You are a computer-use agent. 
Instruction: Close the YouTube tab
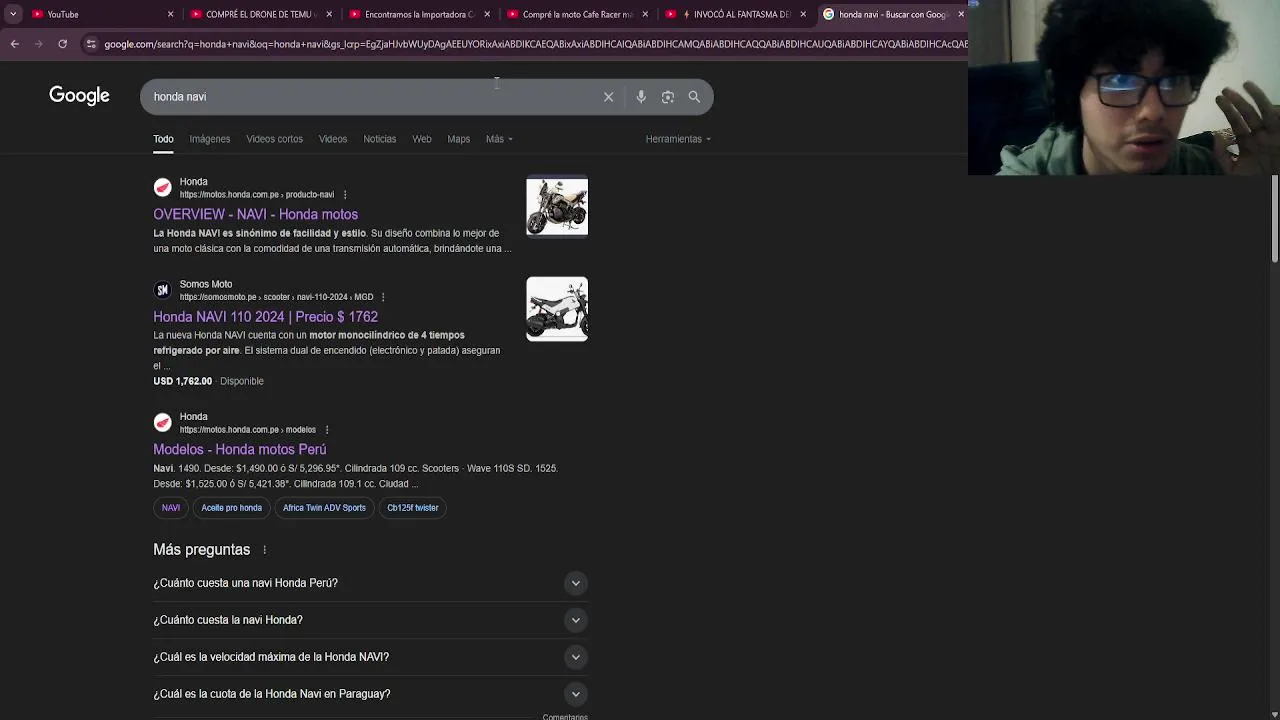click(x=170, y=14)
